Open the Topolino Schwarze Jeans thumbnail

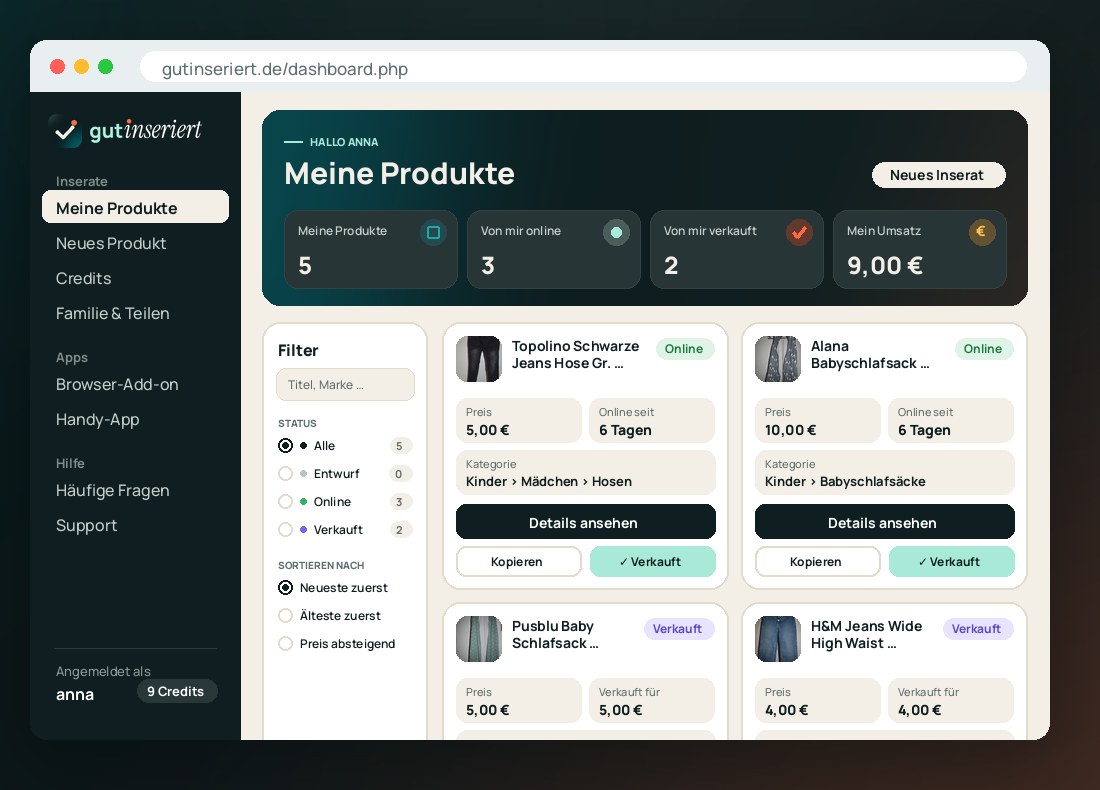(479, 359)
